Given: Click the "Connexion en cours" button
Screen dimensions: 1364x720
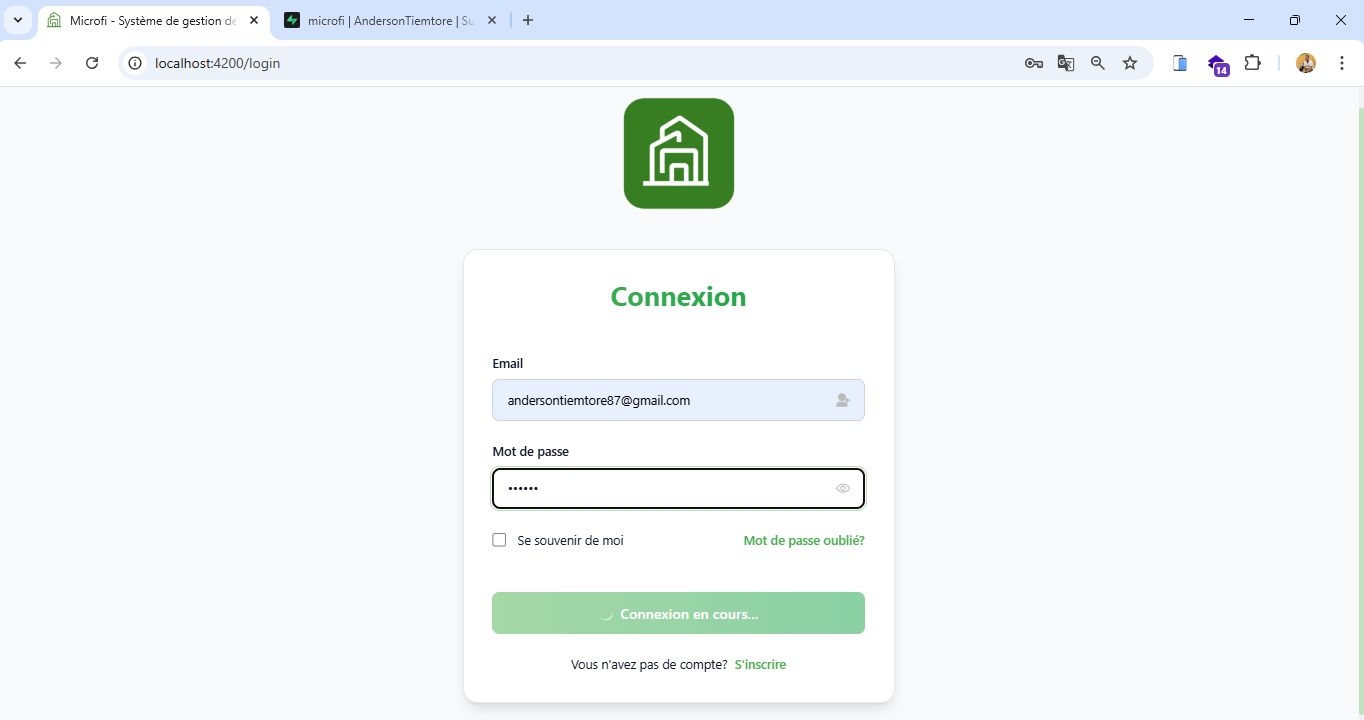Looking at the screenshot, I should 678,613.
